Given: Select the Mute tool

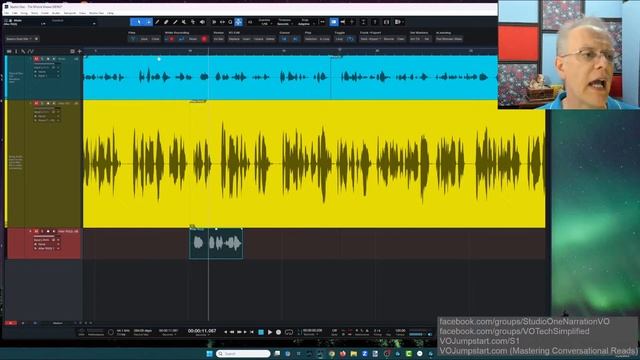Looking at the screenshot, I should coord(184,22).
